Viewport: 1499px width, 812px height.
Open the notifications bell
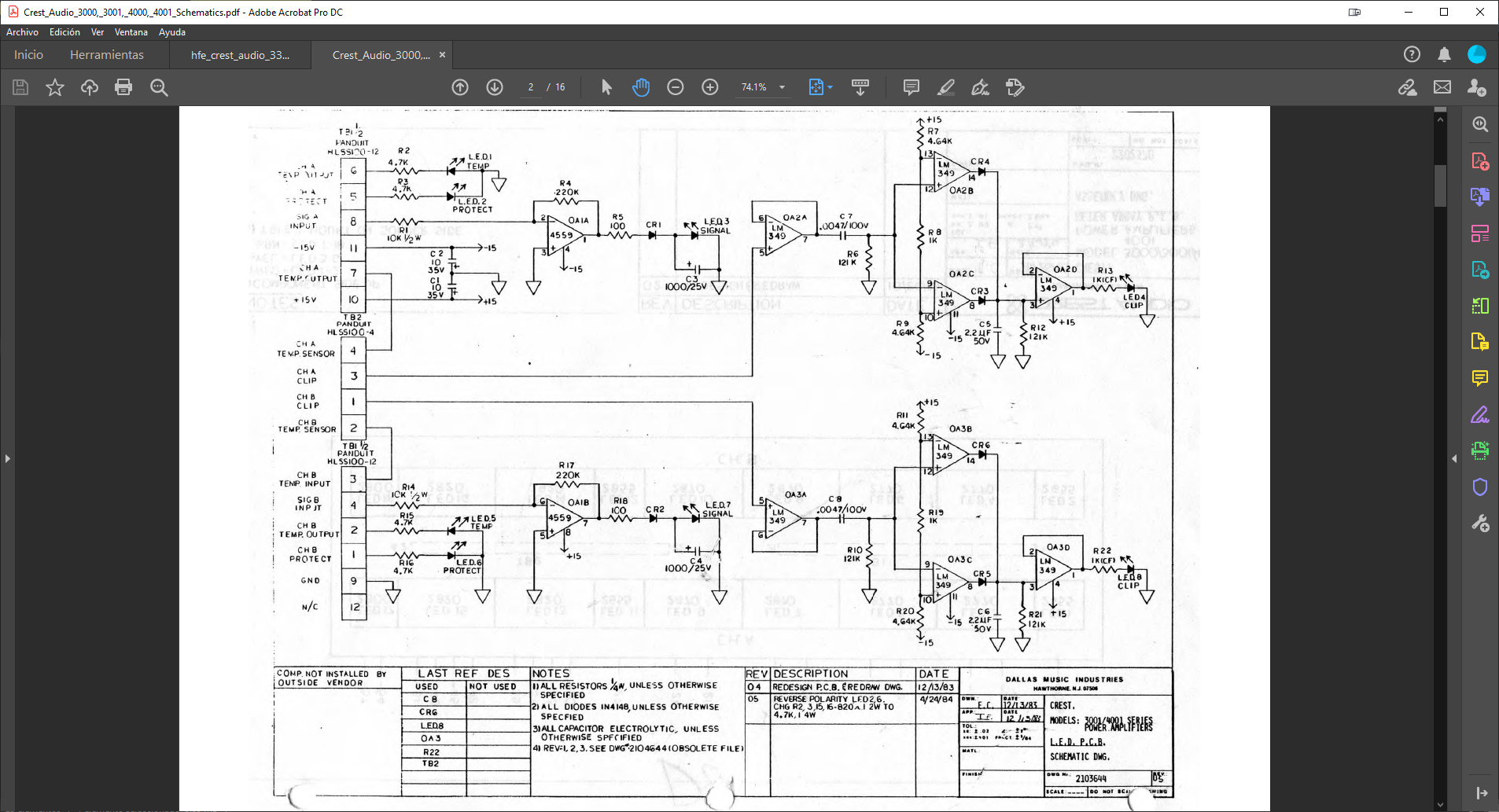click(x=1445, y=54)
